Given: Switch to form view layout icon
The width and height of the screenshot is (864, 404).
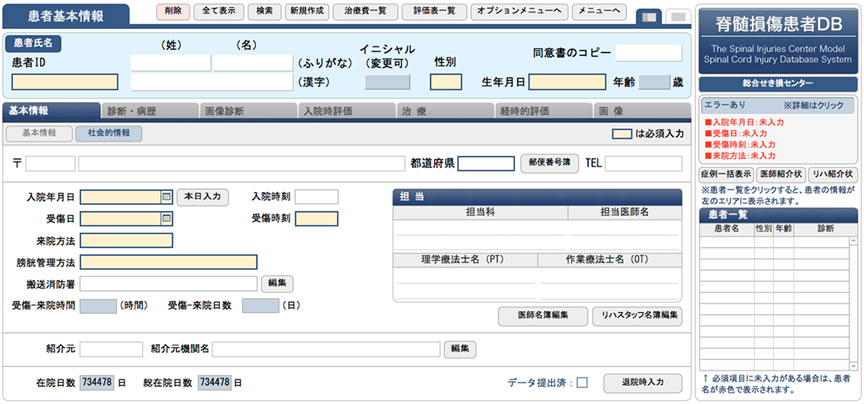Looking at the screenshot, I should pos(648,16).
